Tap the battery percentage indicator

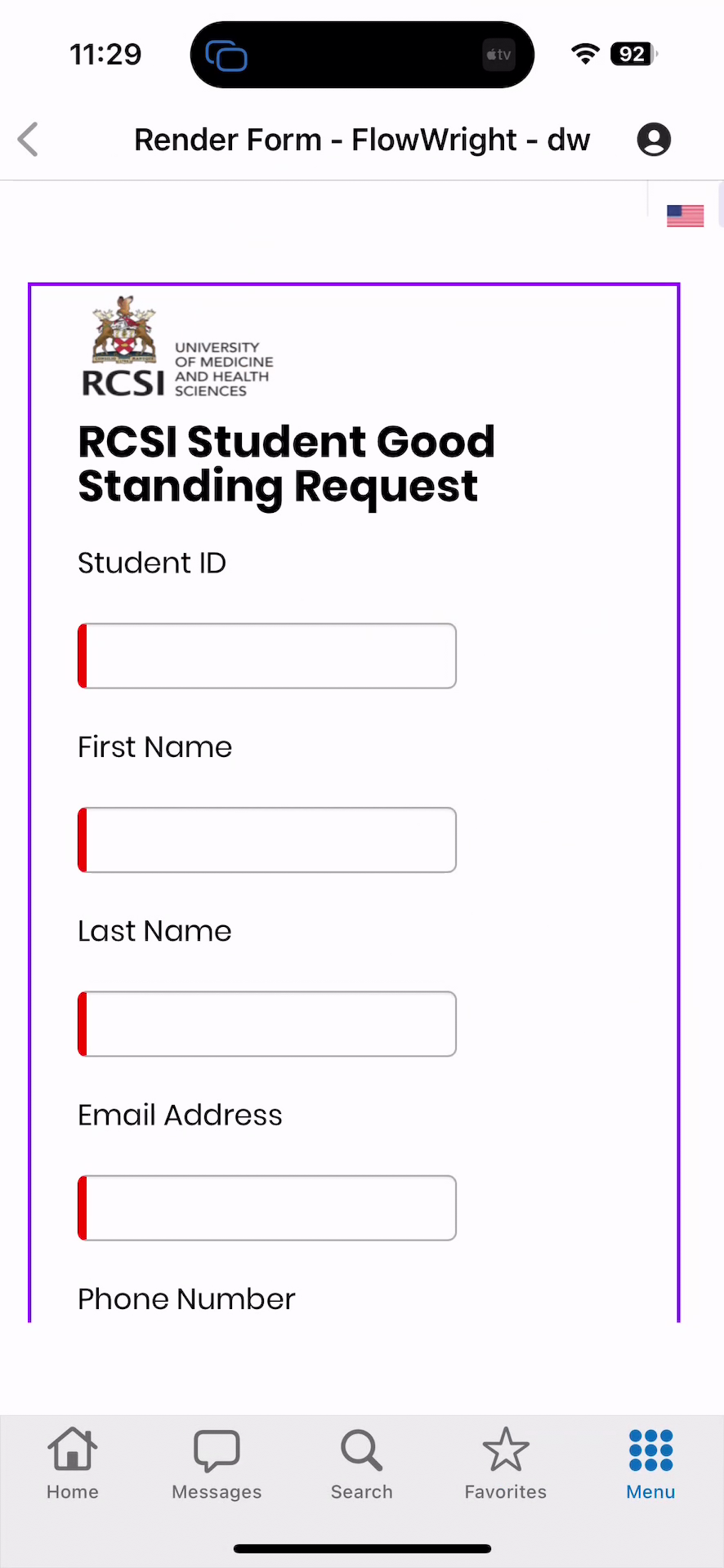[x=630, y=54]
